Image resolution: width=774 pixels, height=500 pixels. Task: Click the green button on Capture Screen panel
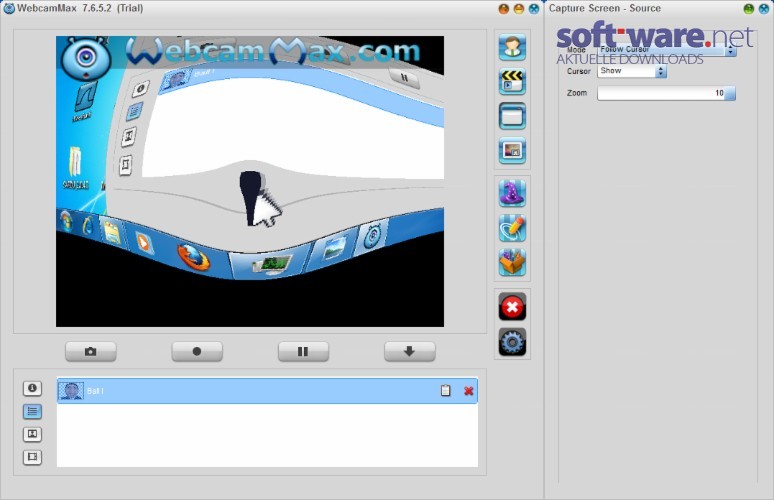749,9
